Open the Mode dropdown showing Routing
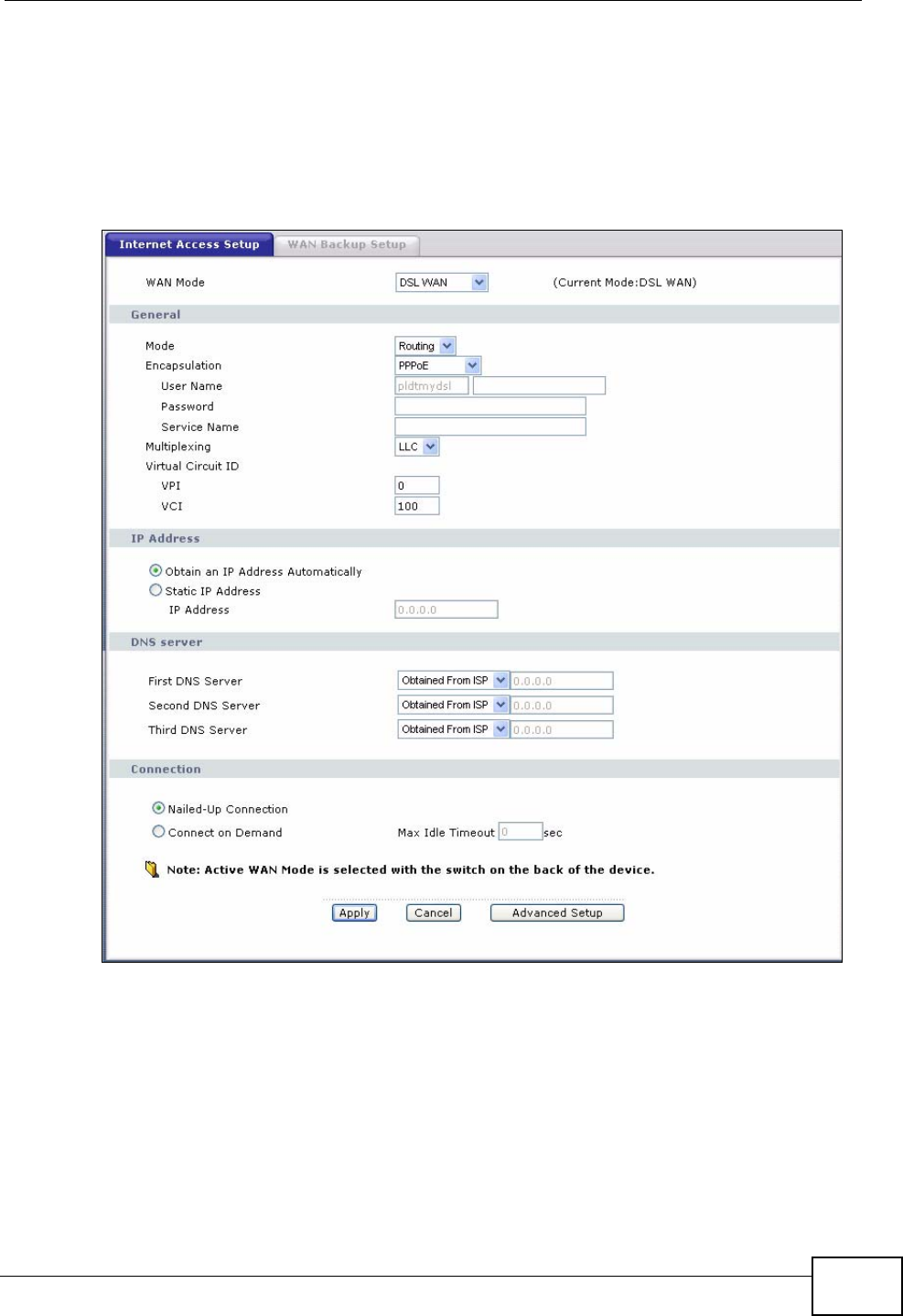The image size is (903, 1316). pos(425,346)
